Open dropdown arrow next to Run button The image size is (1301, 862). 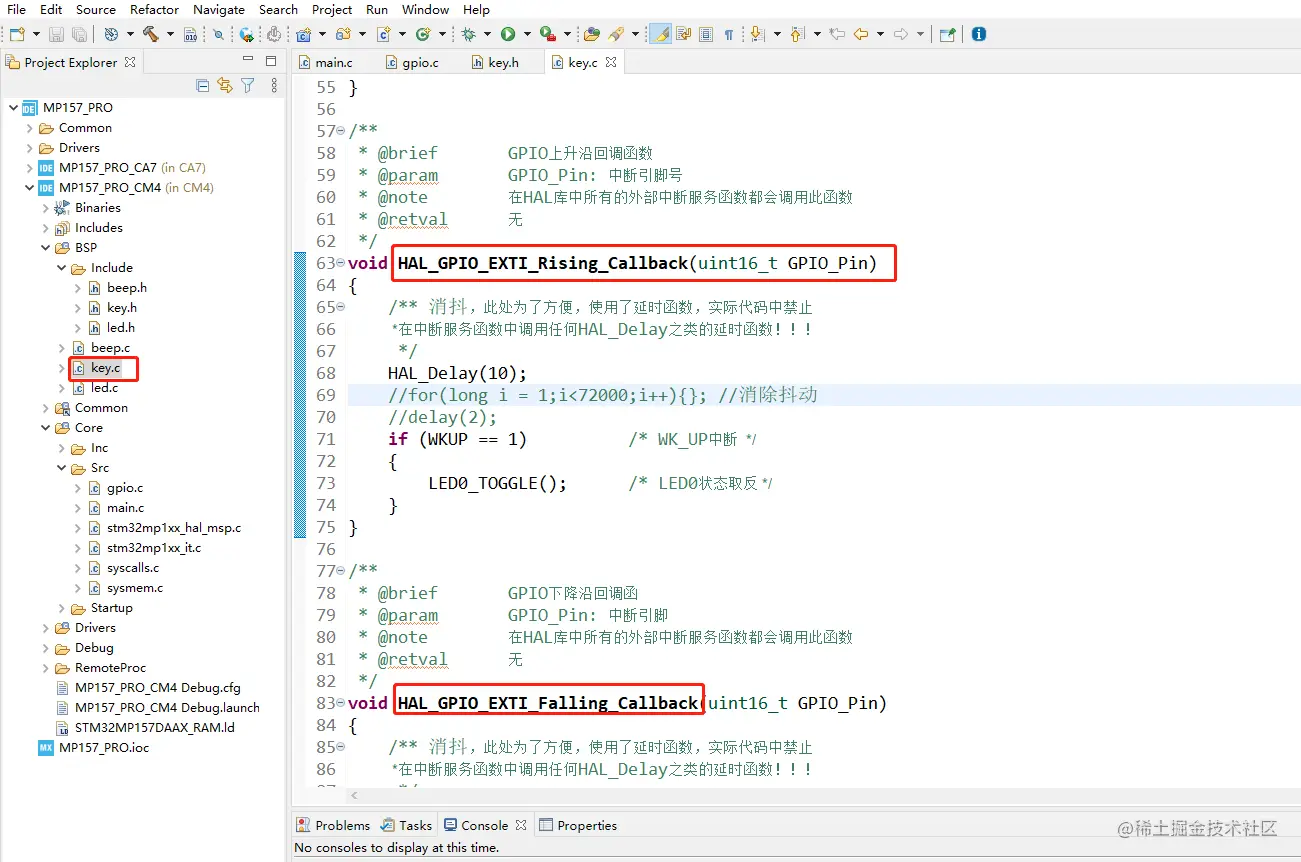point(526,34)
